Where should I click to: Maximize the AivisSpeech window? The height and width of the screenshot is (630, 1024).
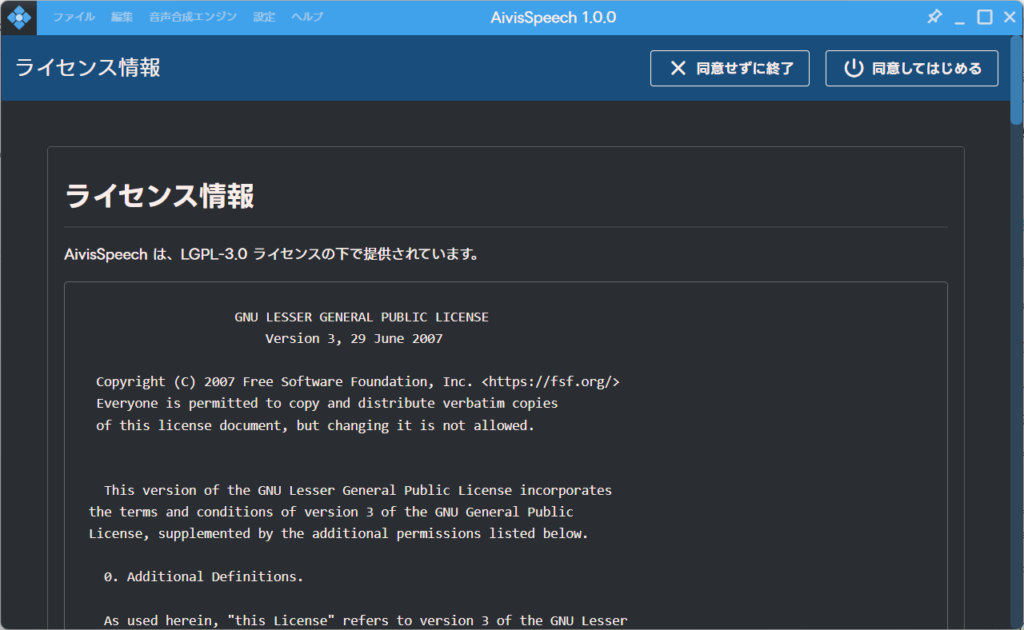(x=985, y=17)
